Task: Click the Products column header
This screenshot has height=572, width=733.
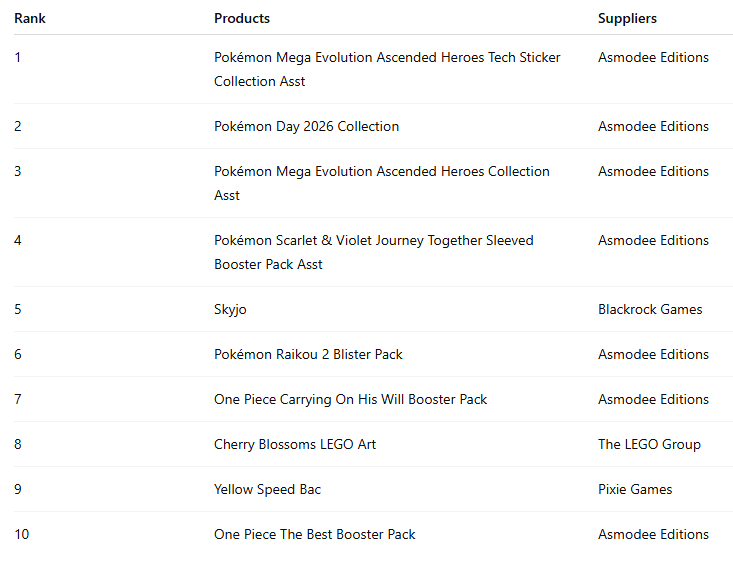Action: 242,18
